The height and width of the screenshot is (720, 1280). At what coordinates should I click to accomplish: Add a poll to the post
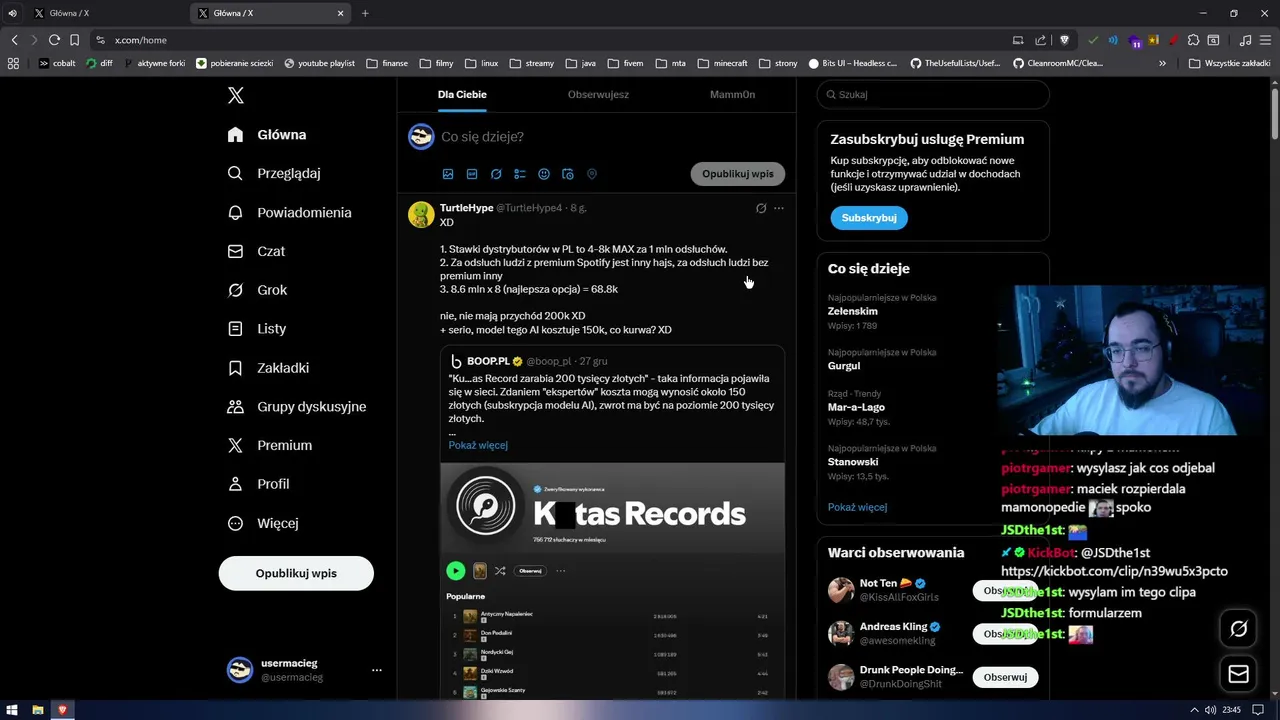(x=520, y=174)
